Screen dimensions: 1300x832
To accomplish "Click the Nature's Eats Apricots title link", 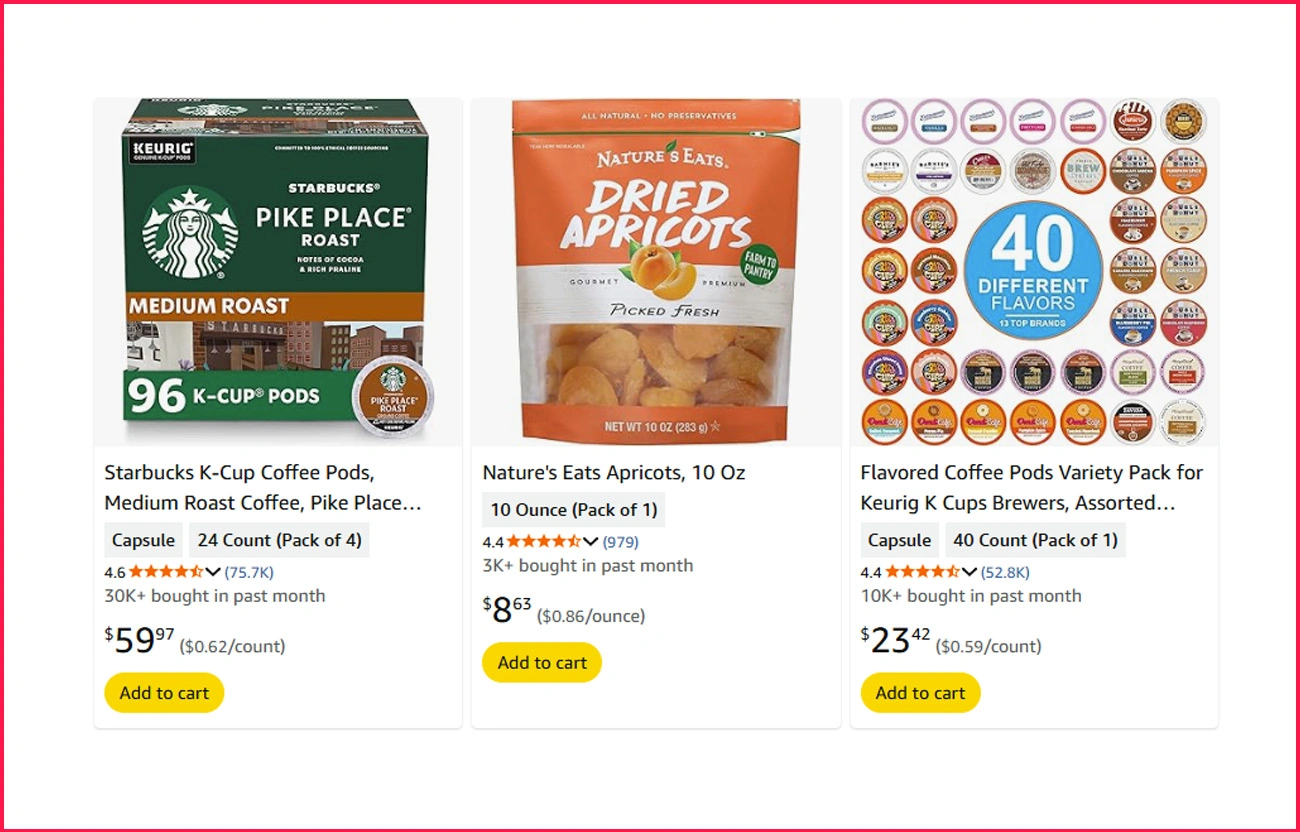I will (x=613, y=472).
